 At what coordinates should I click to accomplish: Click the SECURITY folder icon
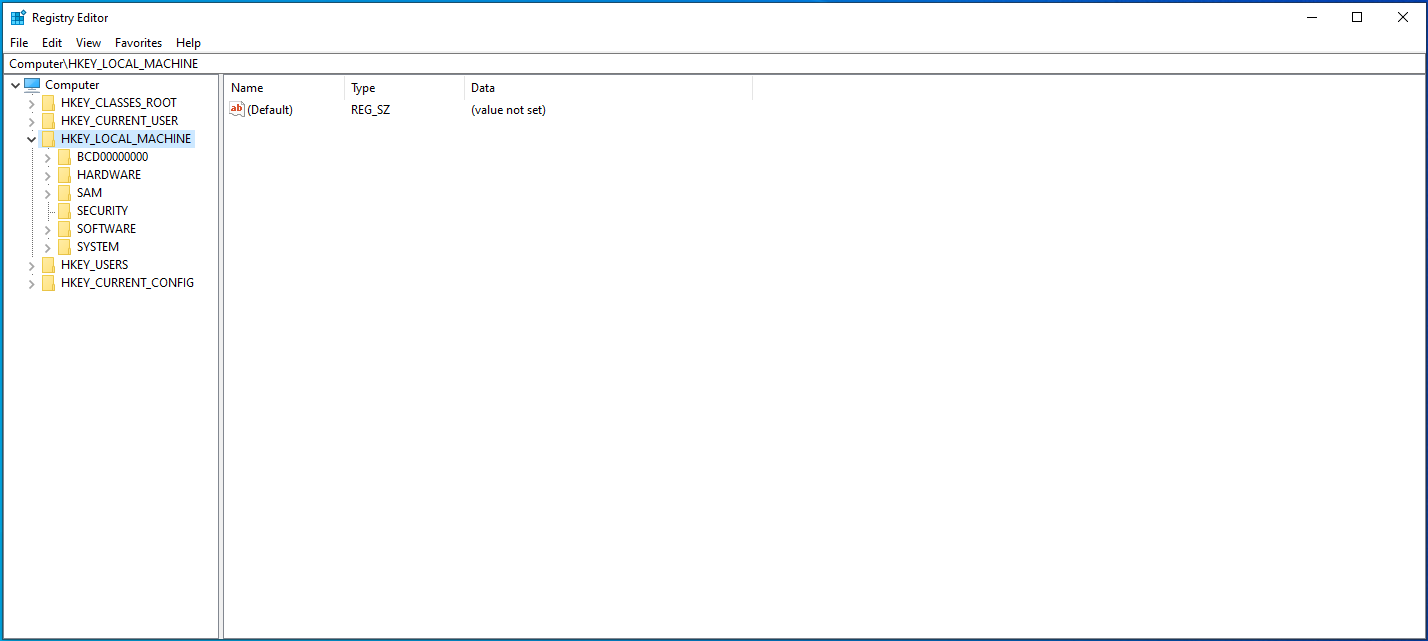coord(64,211)
